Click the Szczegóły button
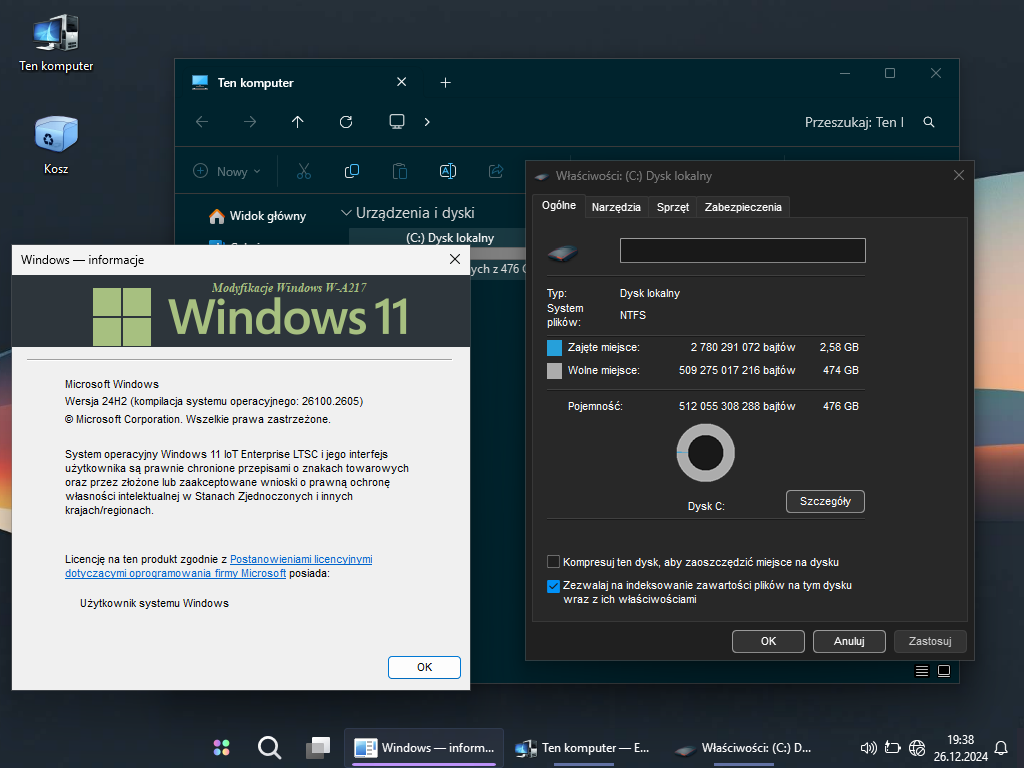This screenshot has width=1024, height=768. tap(825, 501)
